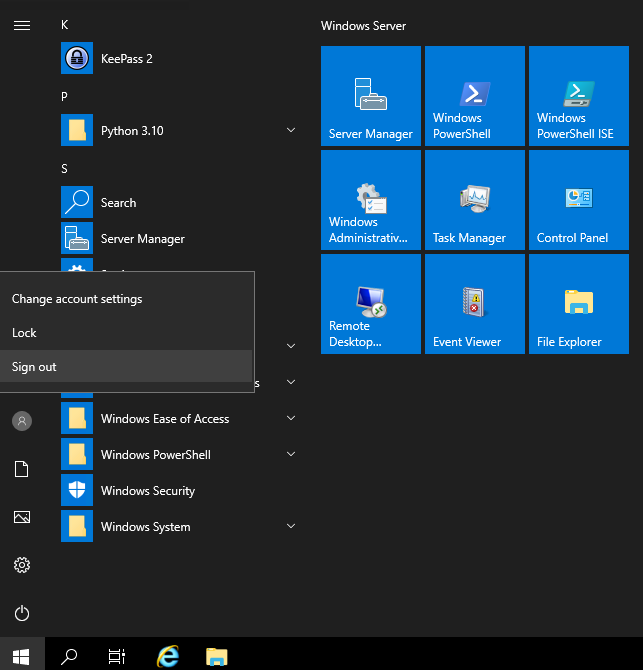
Task: Open the Task Manager tile
Action: point(474,201)
